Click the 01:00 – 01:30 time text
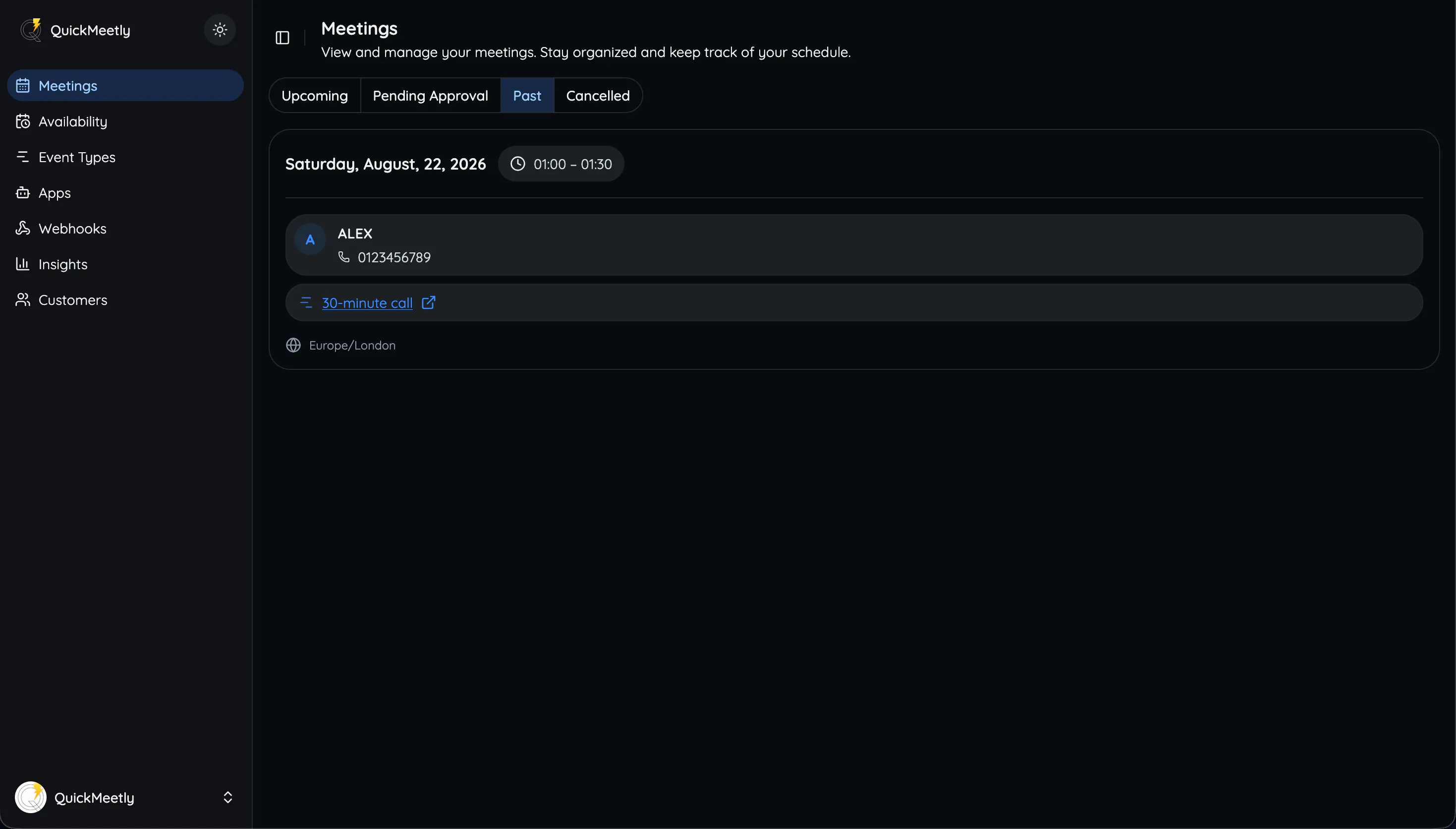 click(x=573, y=164)
